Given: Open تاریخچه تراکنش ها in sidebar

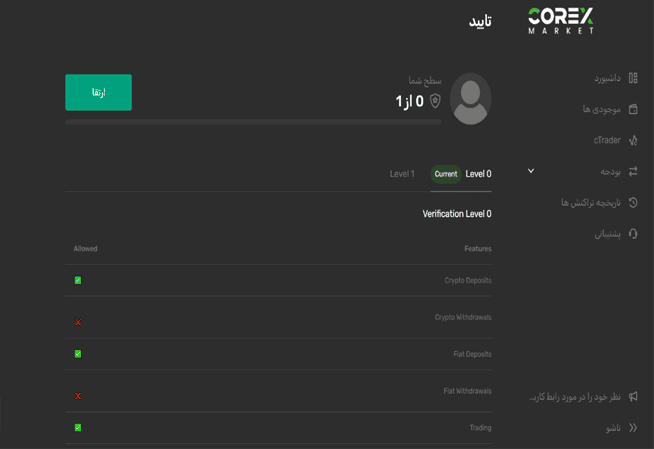Looking at the screenshot, I should [x=591, y=203].
